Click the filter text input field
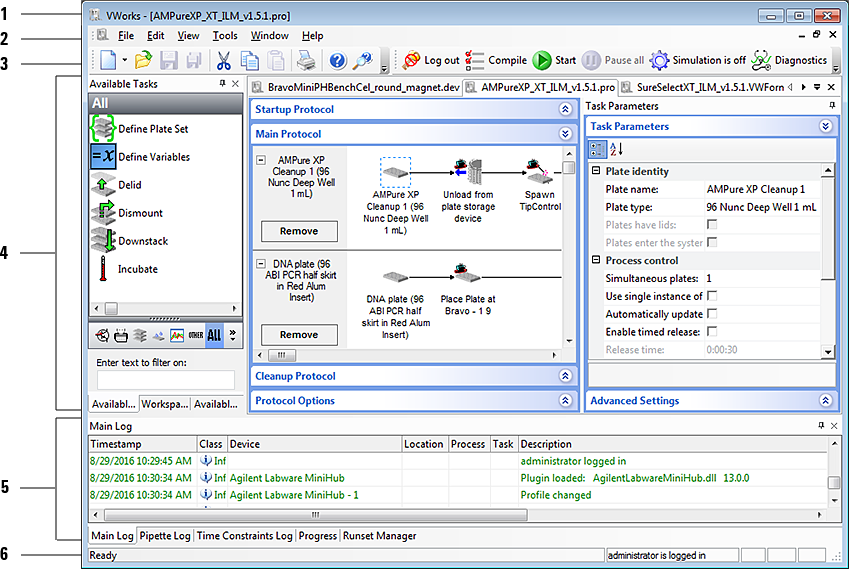849x570 pixels. (166, 380)
